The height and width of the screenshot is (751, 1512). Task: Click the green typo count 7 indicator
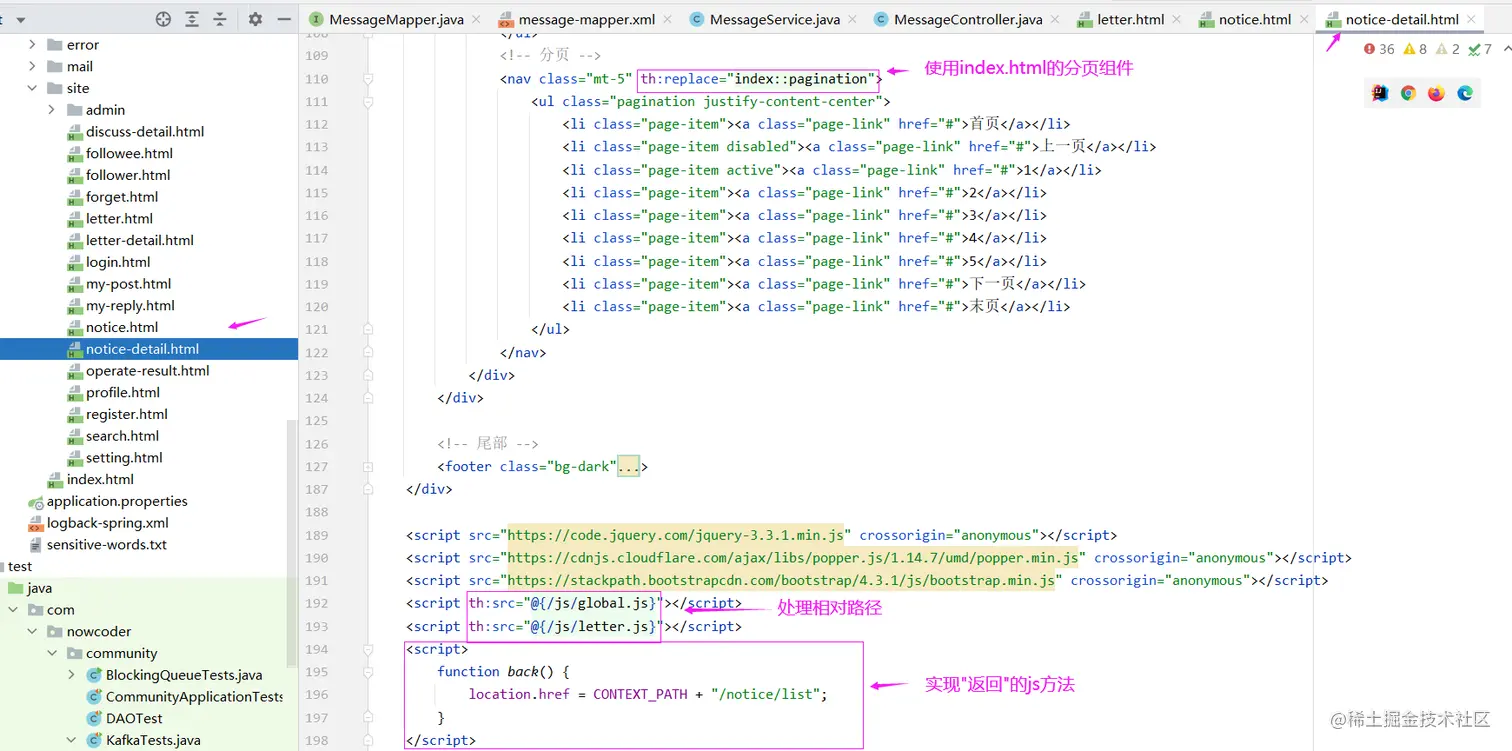point(1479,49)
